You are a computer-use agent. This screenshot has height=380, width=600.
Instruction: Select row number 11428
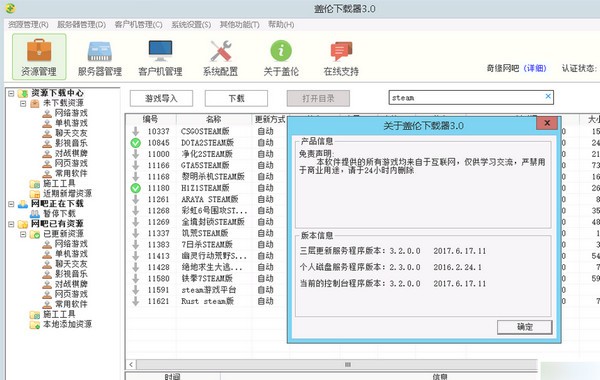tap(158, 267)
